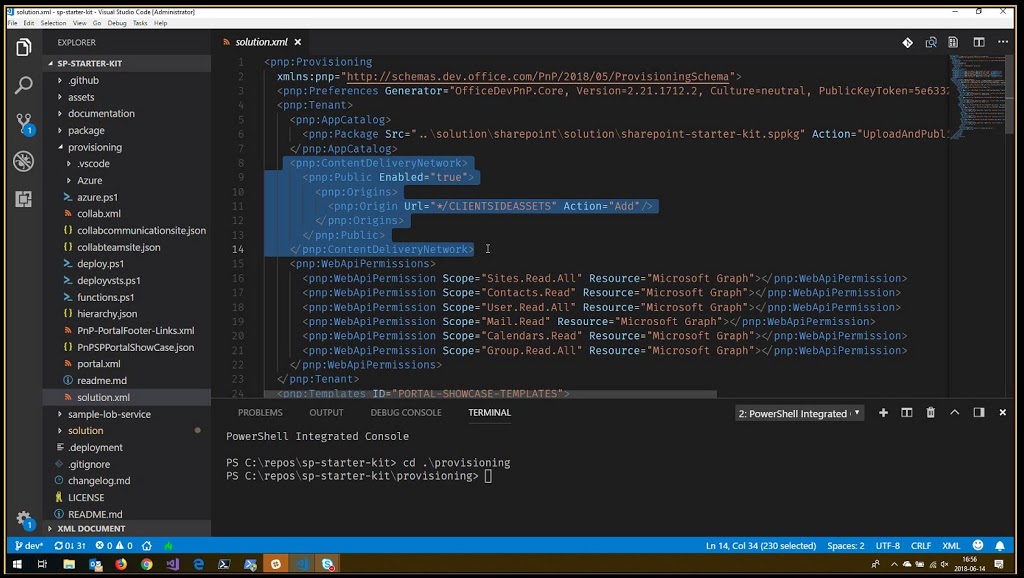
Task: Expand the assets folder
Action: point(81,97)
